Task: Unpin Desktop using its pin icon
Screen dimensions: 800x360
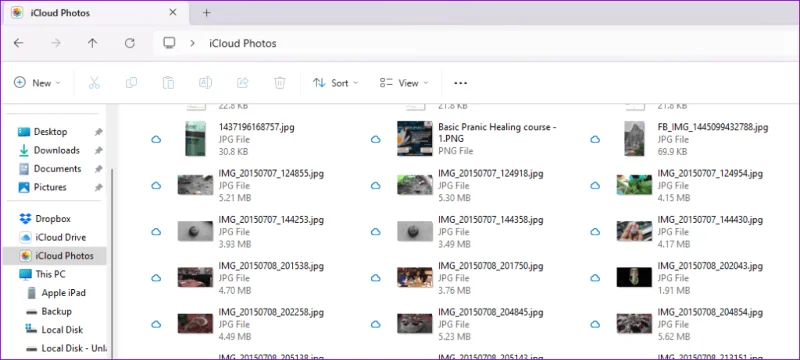Action: pos(98,132)
